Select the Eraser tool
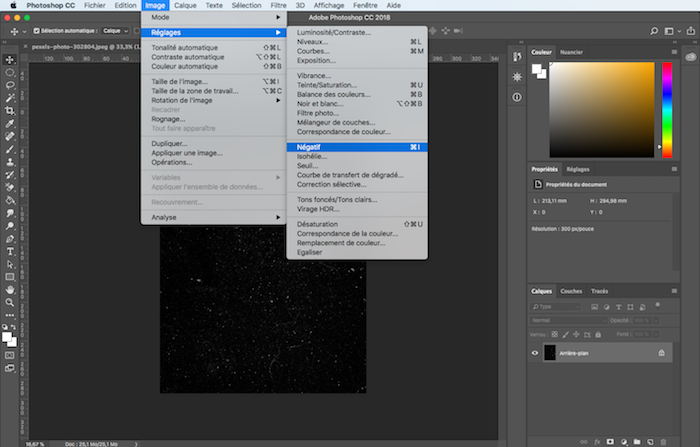The width and height of the screenshot is (700, 447). click(x=10, y=187)
